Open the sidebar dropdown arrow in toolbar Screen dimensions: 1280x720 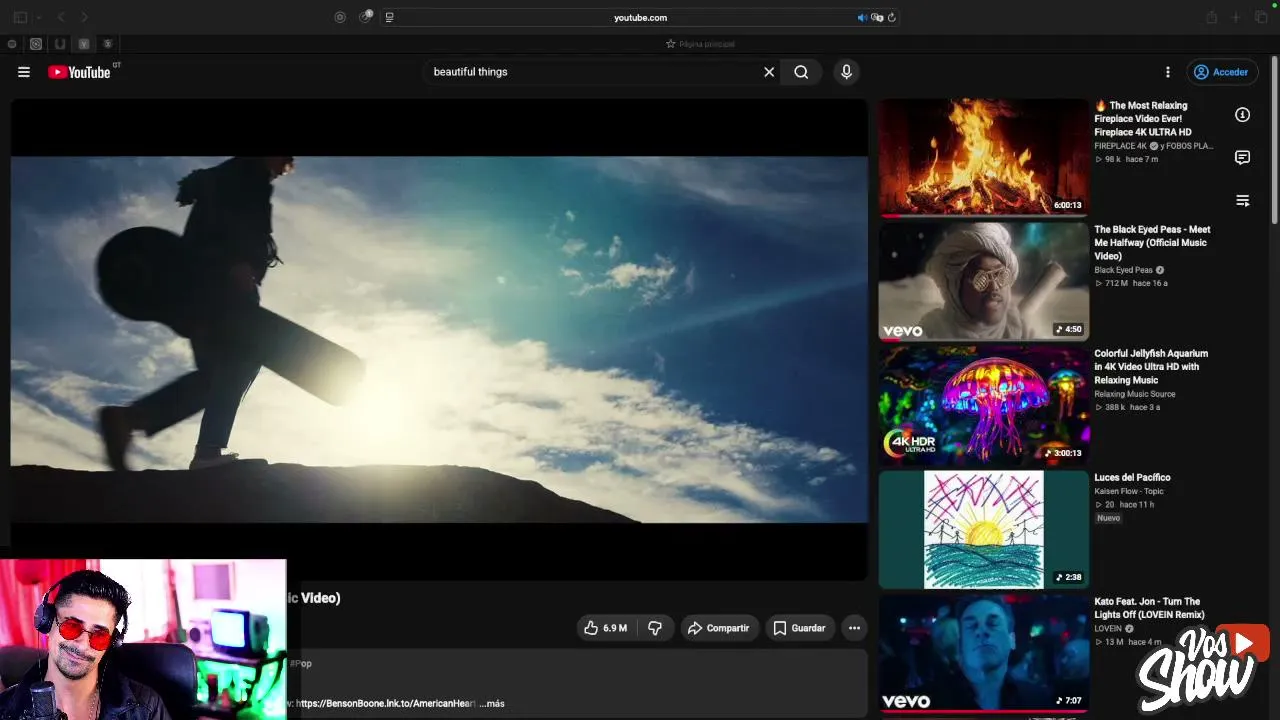point(39,17)
